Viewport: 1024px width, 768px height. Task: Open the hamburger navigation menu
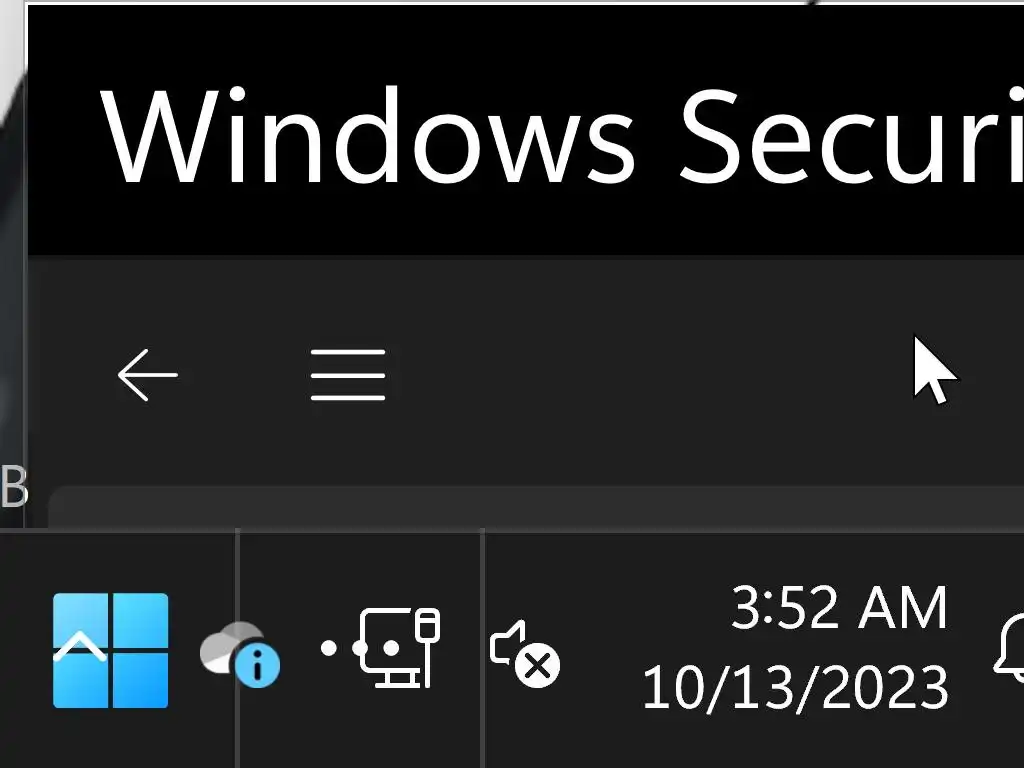(348, 375)
